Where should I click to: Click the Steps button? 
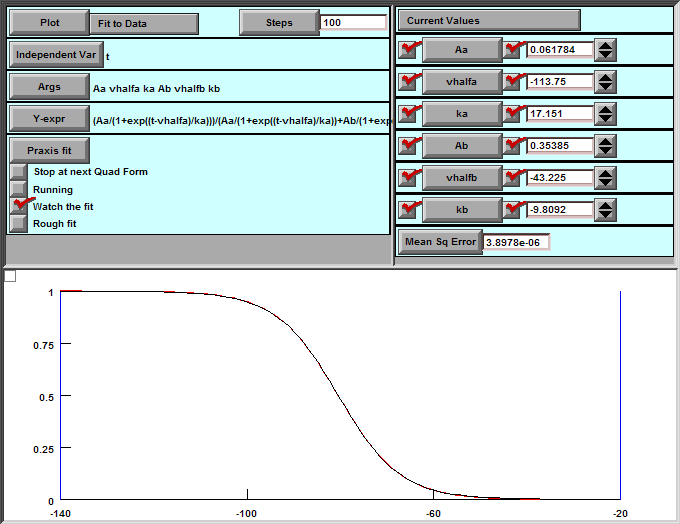[x=279, y=23]
